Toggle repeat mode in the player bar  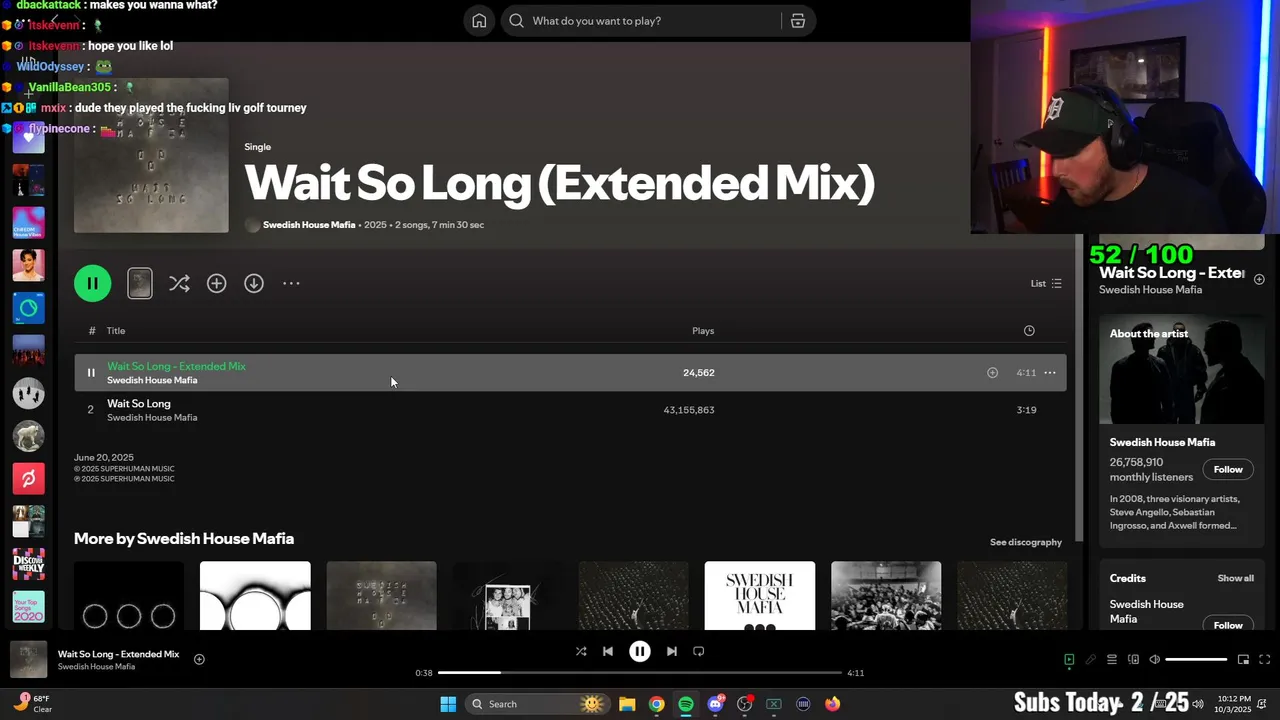[x=699, y=651]
